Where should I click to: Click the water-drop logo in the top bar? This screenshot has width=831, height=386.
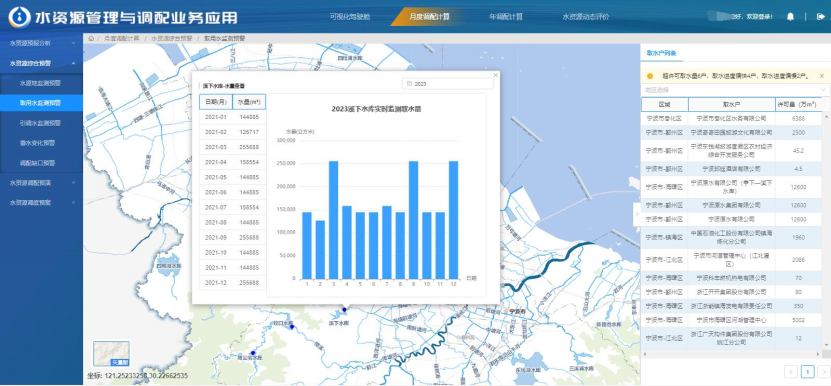pyautogui.click(x=20, y=17)
